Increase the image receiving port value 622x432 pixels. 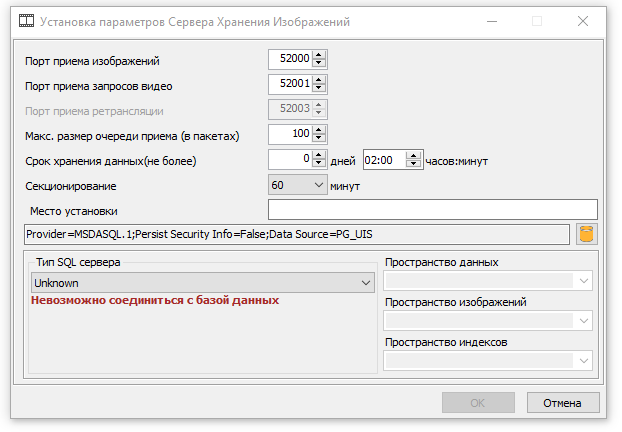(x=320, y=56)
